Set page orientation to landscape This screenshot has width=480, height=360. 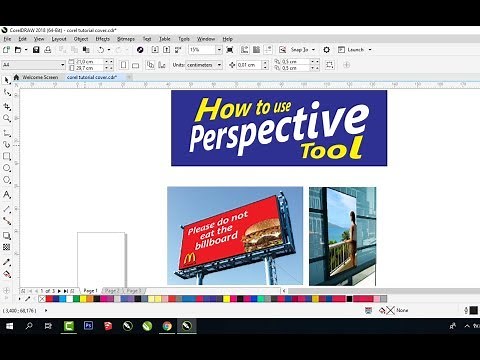click(135, 65)
